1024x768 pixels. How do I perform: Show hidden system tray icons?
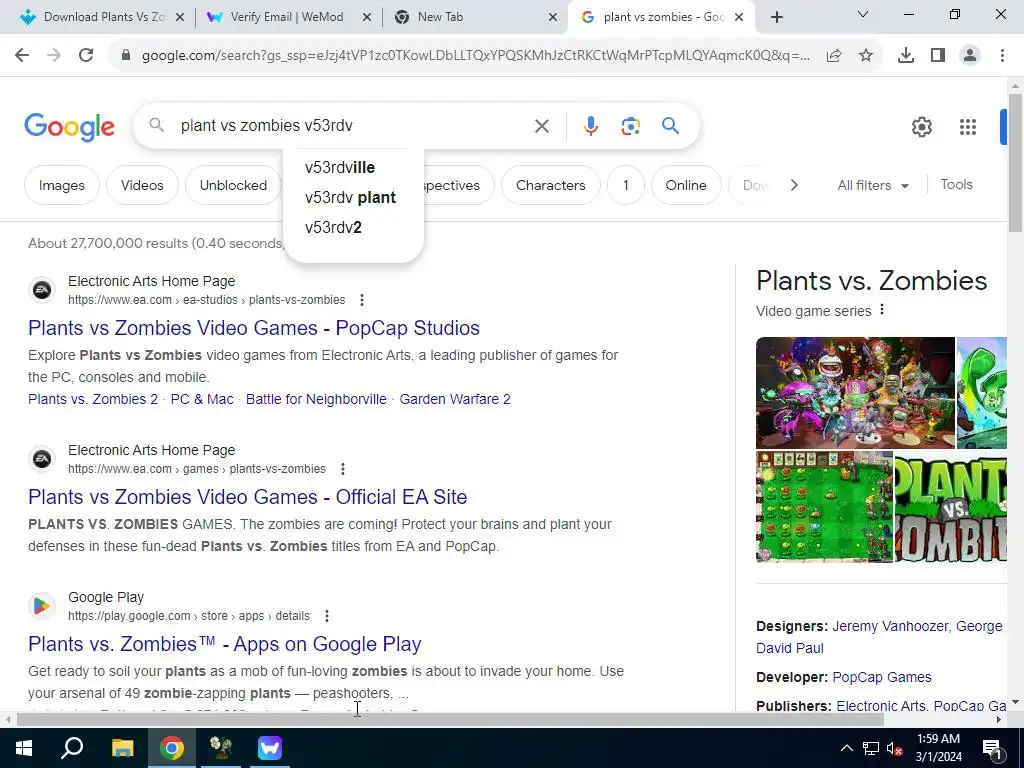[846, 748]
